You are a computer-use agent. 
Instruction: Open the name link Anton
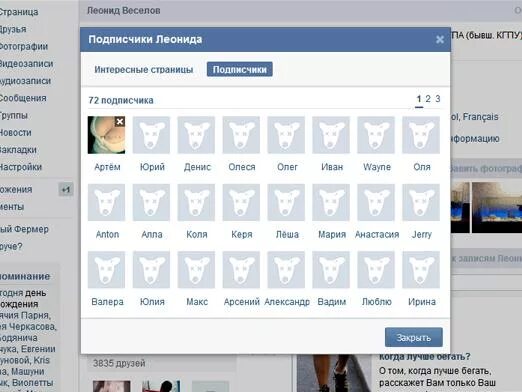[x=107, y=234]
